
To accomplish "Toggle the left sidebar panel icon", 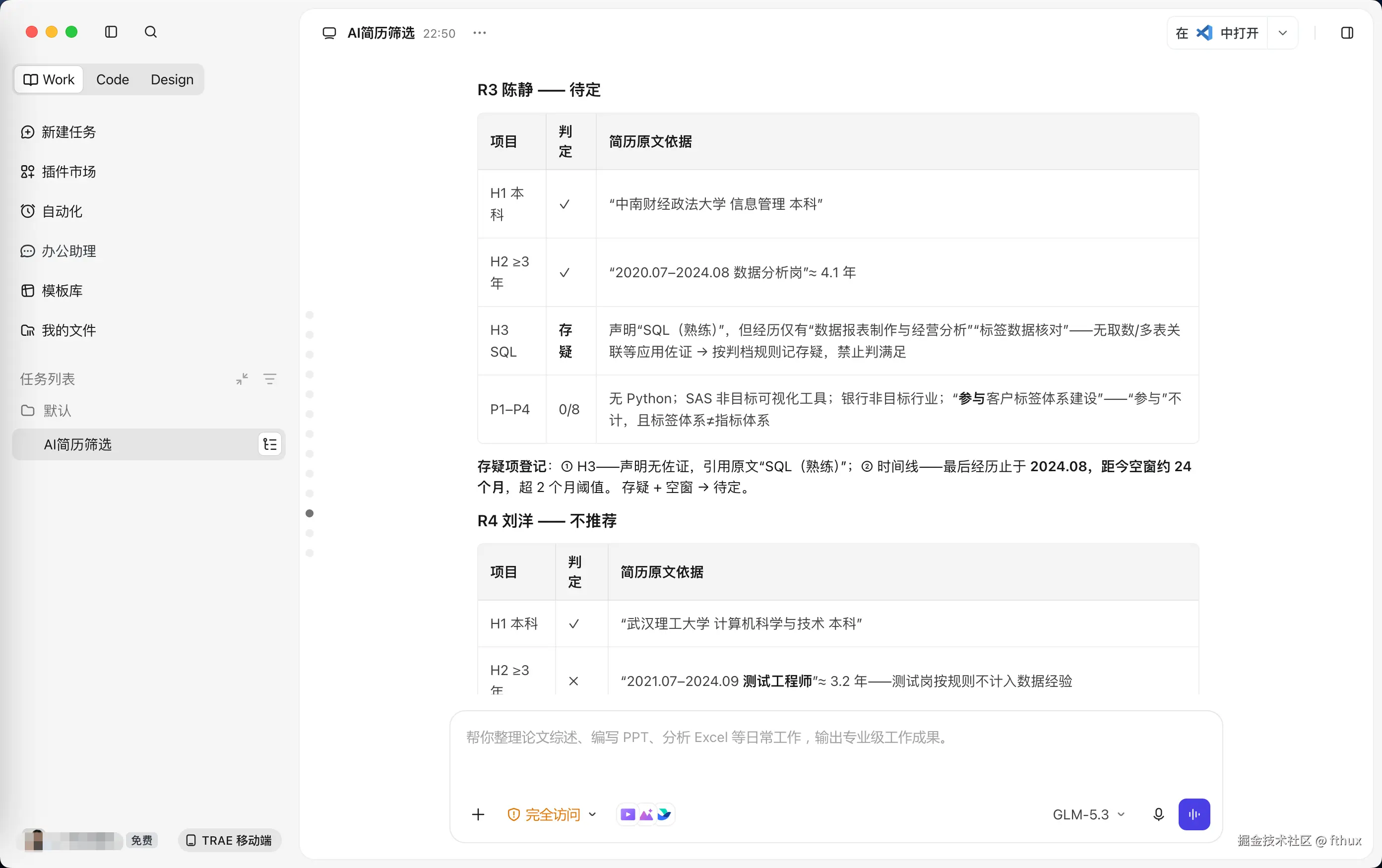I will pyautogui.click(x=111, y=32).
